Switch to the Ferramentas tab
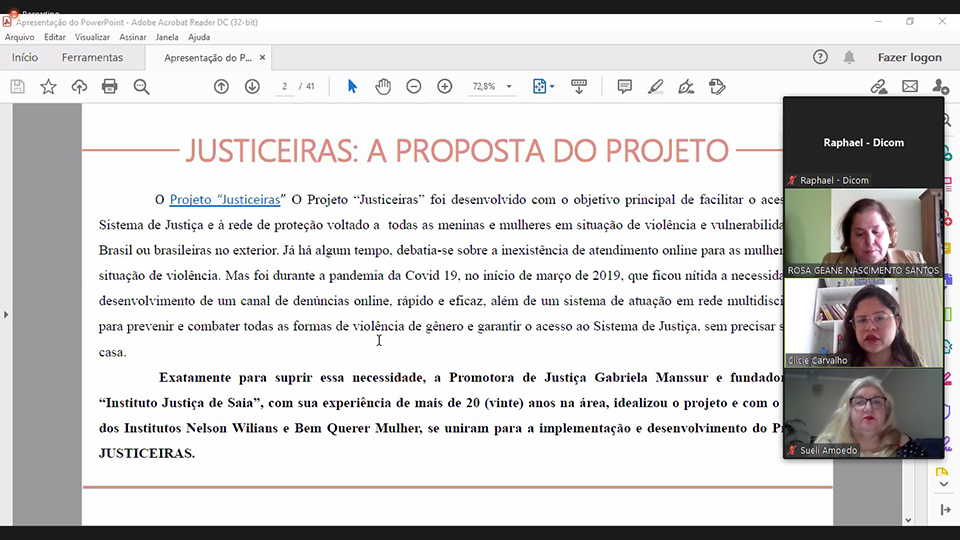 click(x=92, y=58)
